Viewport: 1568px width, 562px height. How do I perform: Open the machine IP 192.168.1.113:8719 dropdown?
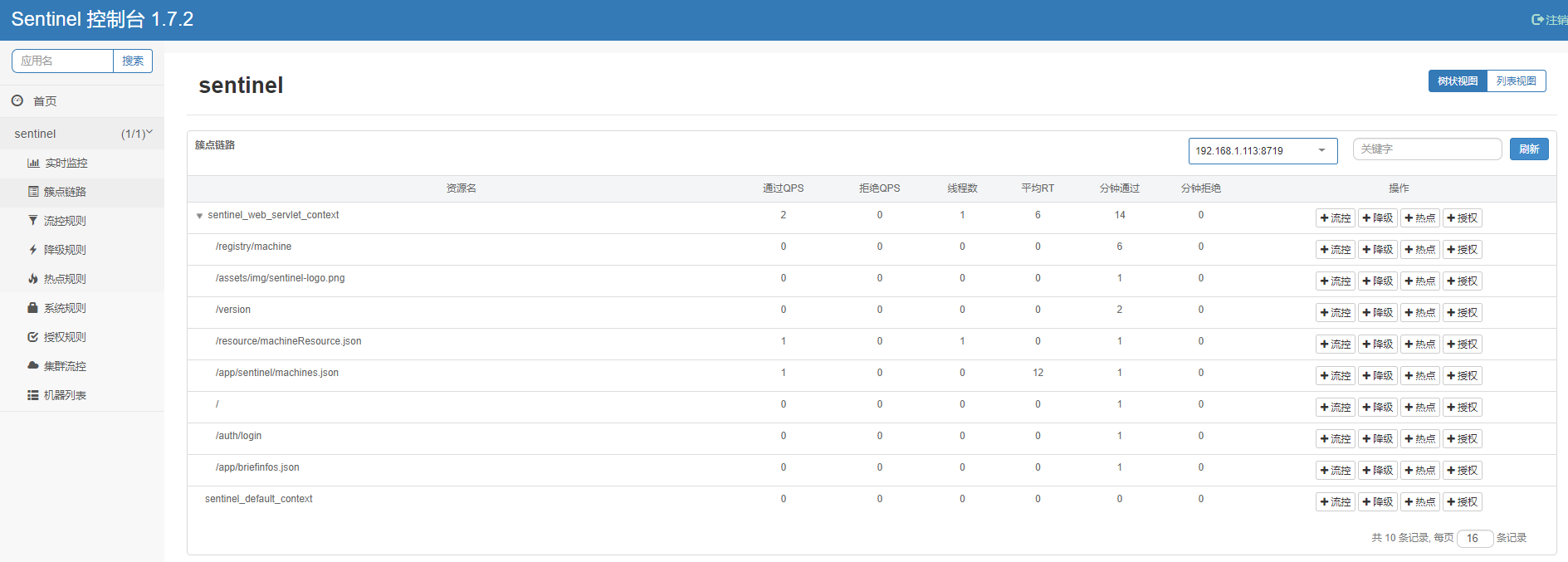coord(1263,150)
